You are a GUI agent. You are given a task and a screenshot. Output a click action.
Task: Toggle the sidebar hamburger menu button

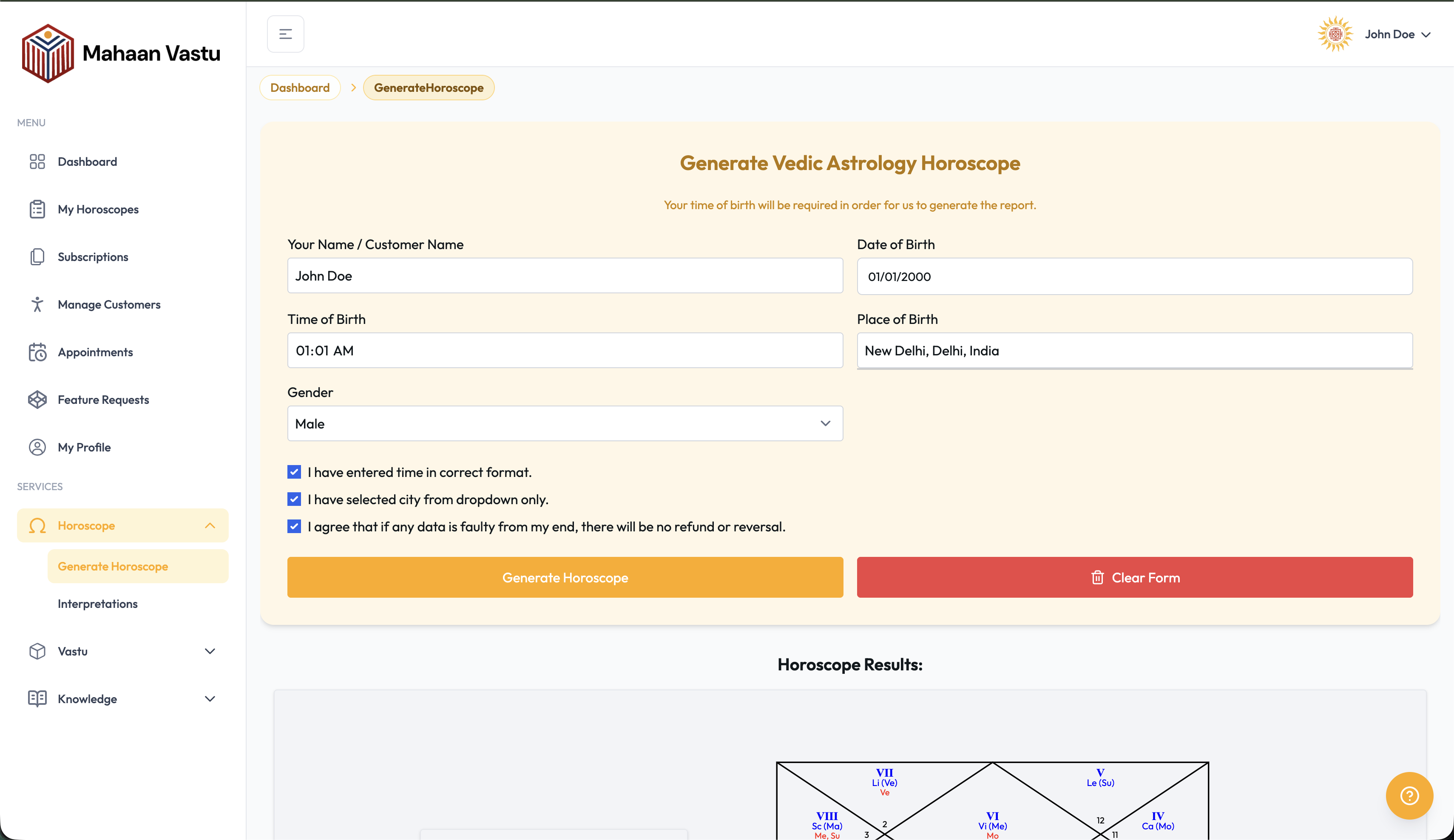[x=286, y=34]
